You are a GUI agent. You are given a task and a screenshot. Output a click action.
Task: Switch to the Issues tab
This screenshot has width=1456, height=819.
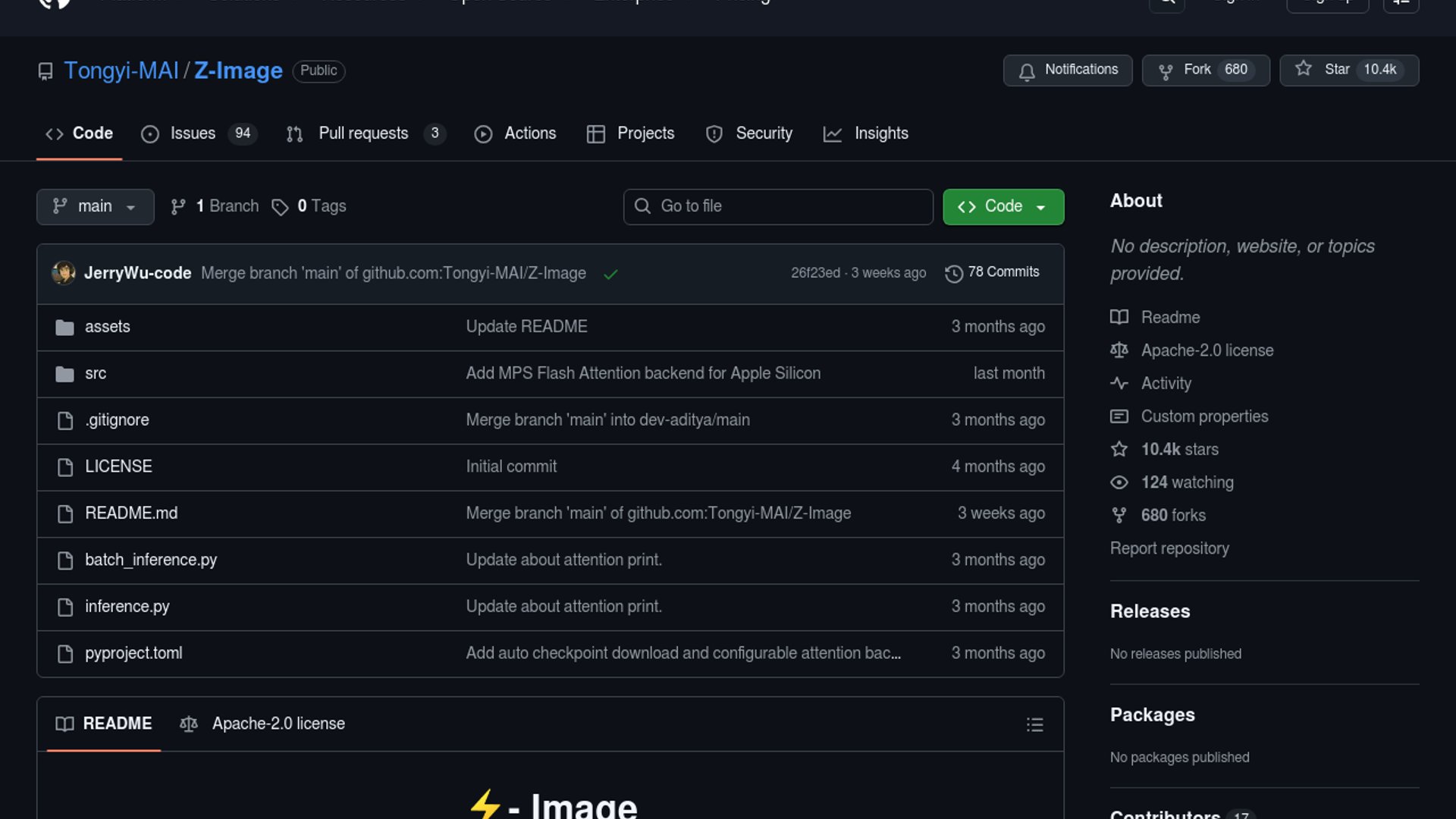point(192,133)
